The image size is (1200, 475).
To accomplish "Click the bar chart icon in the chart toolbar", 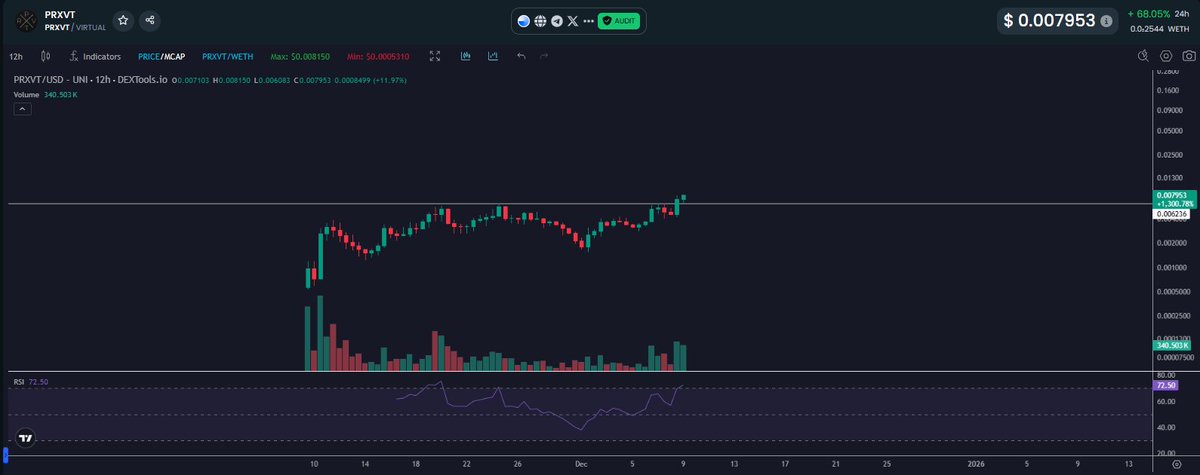I will [466, 57].
